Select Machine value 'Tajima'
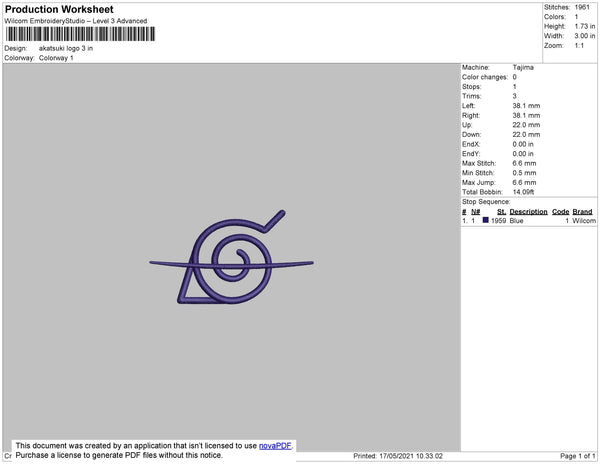Image resolution: width=600 pixels, height=464 pixels. click(x=523, y=67)
